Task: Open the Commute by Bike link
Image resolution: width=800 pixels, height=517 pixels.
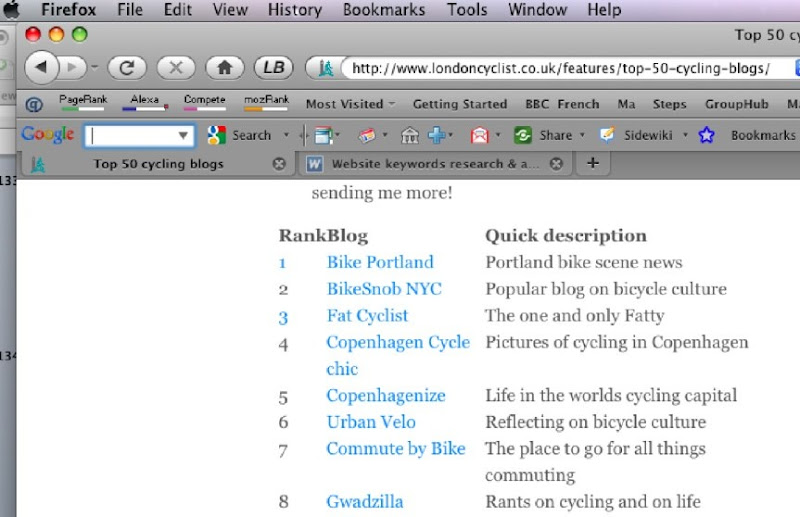Action: (x=396, y=449)
